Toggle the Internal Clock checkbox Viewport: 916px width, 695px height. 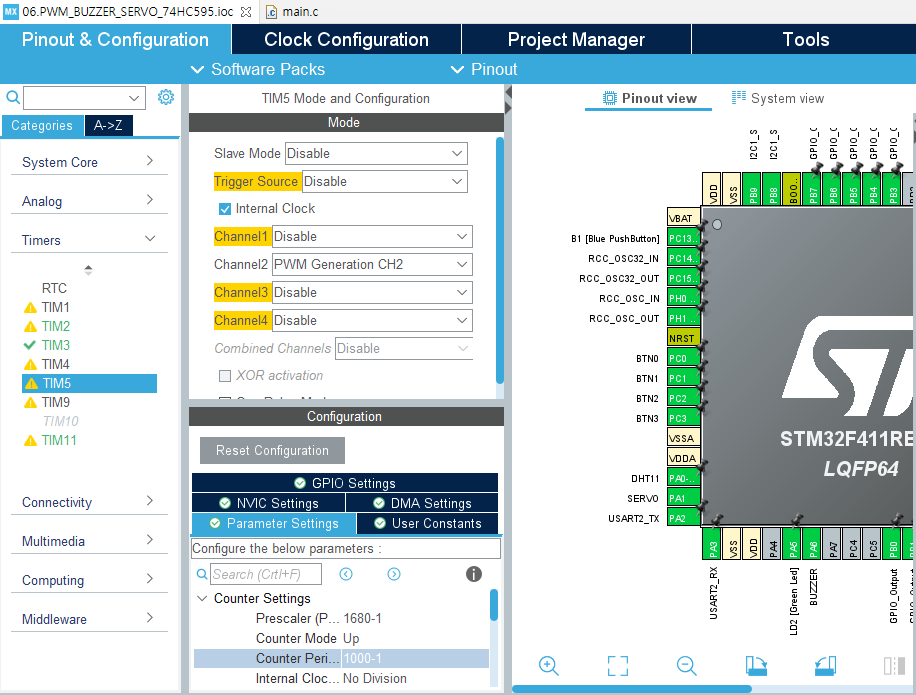(224, 208)
